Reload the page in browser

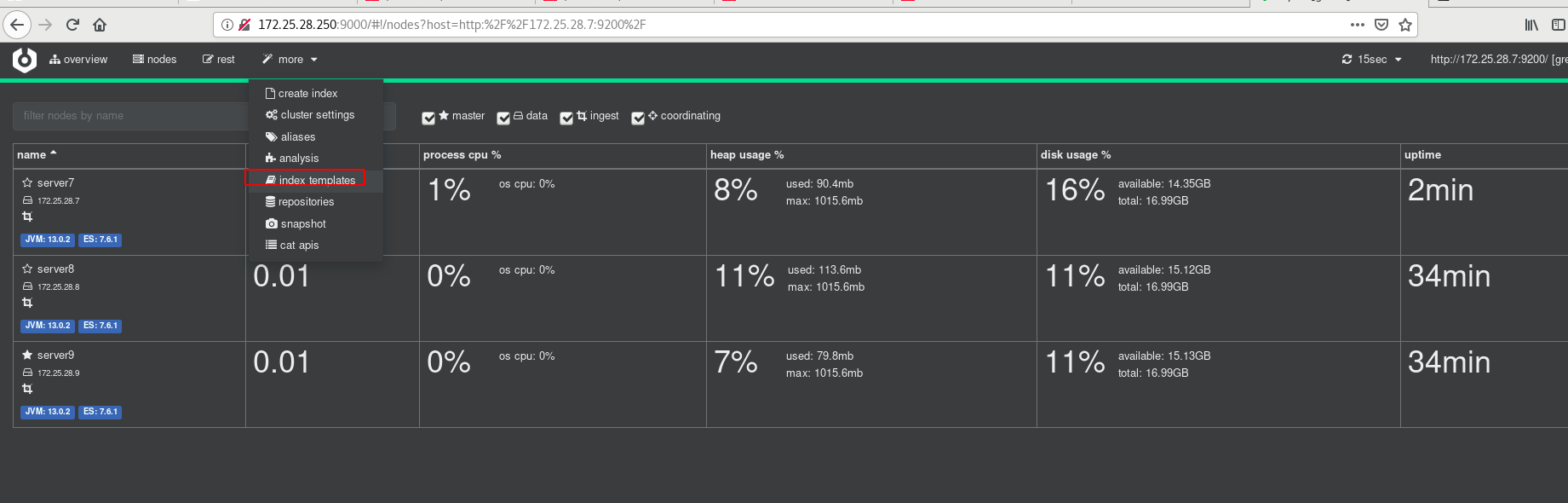pos(72,25)
